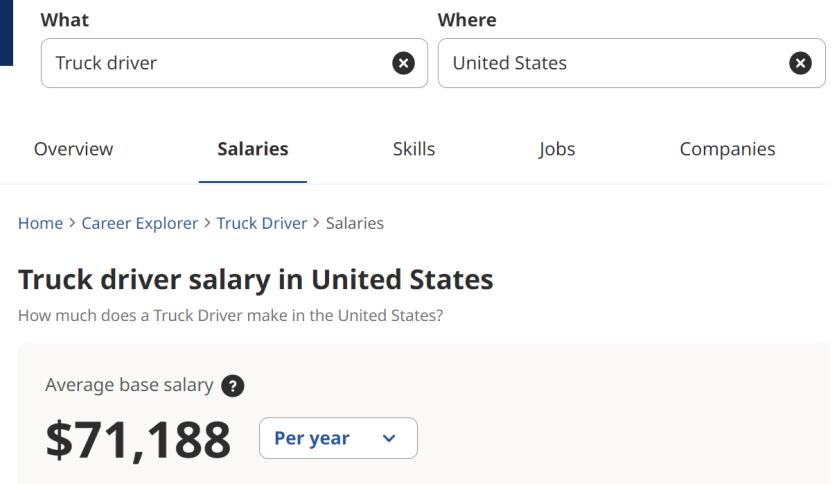Open the Career Explorer breadcrumb link
The width and height of the screenshot is (831, 484).
(140, 223)
